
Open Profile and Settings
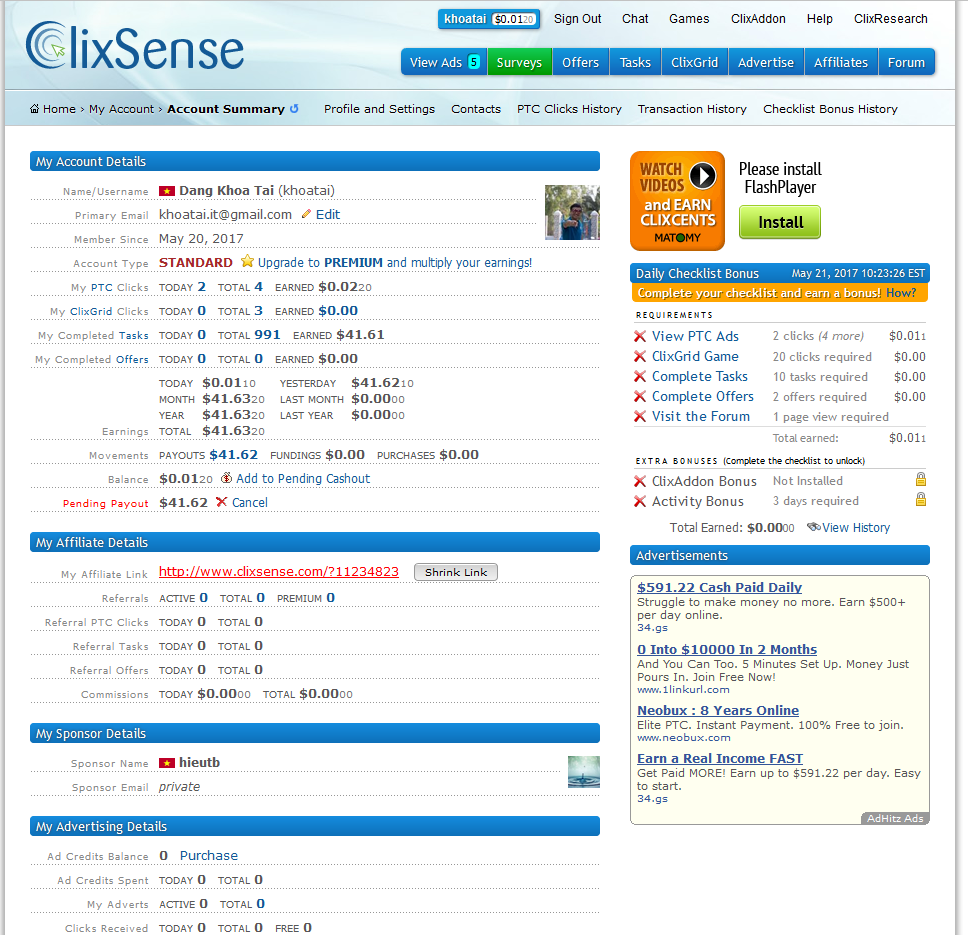point(379,109)
